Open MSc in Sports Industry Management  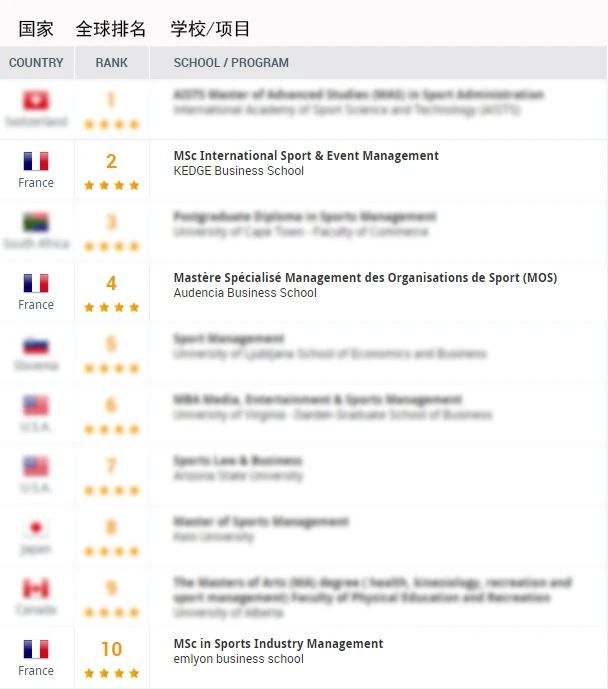(278, 644)
